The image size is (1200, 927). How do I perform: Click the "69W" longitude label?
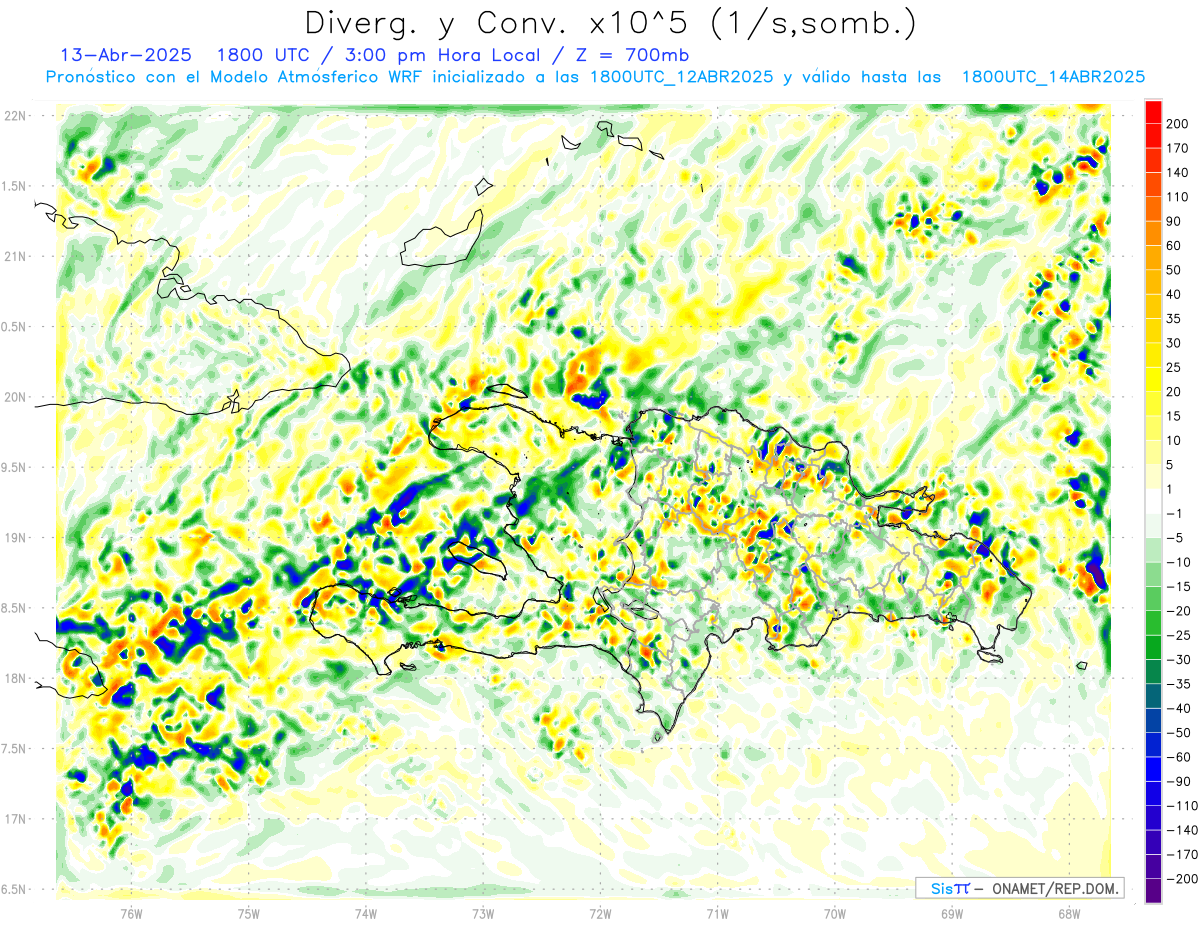[x=952, y=914]
